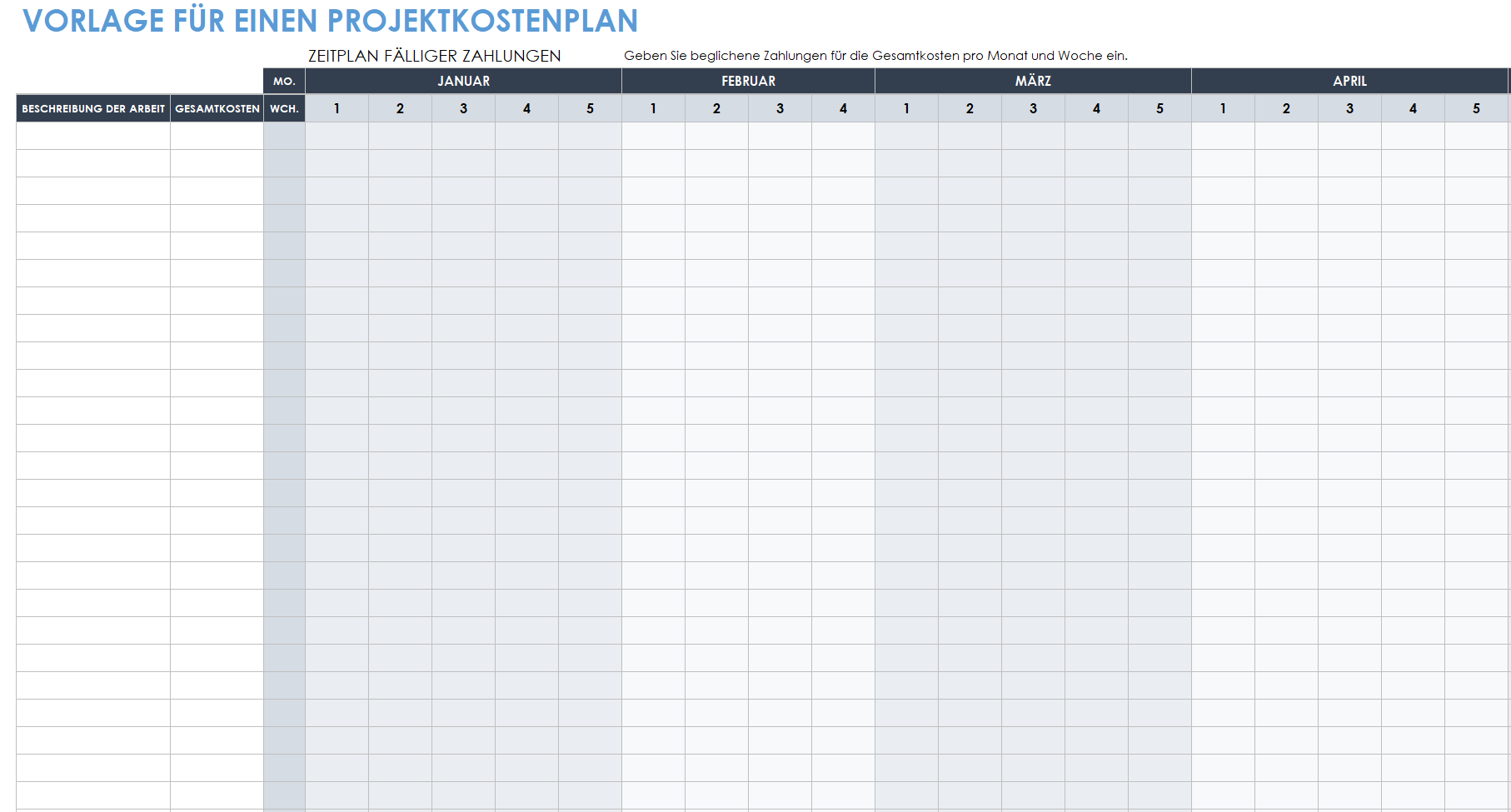
Task: Click week 3 header under MÄRZ
Action: tap(1033, 108)
